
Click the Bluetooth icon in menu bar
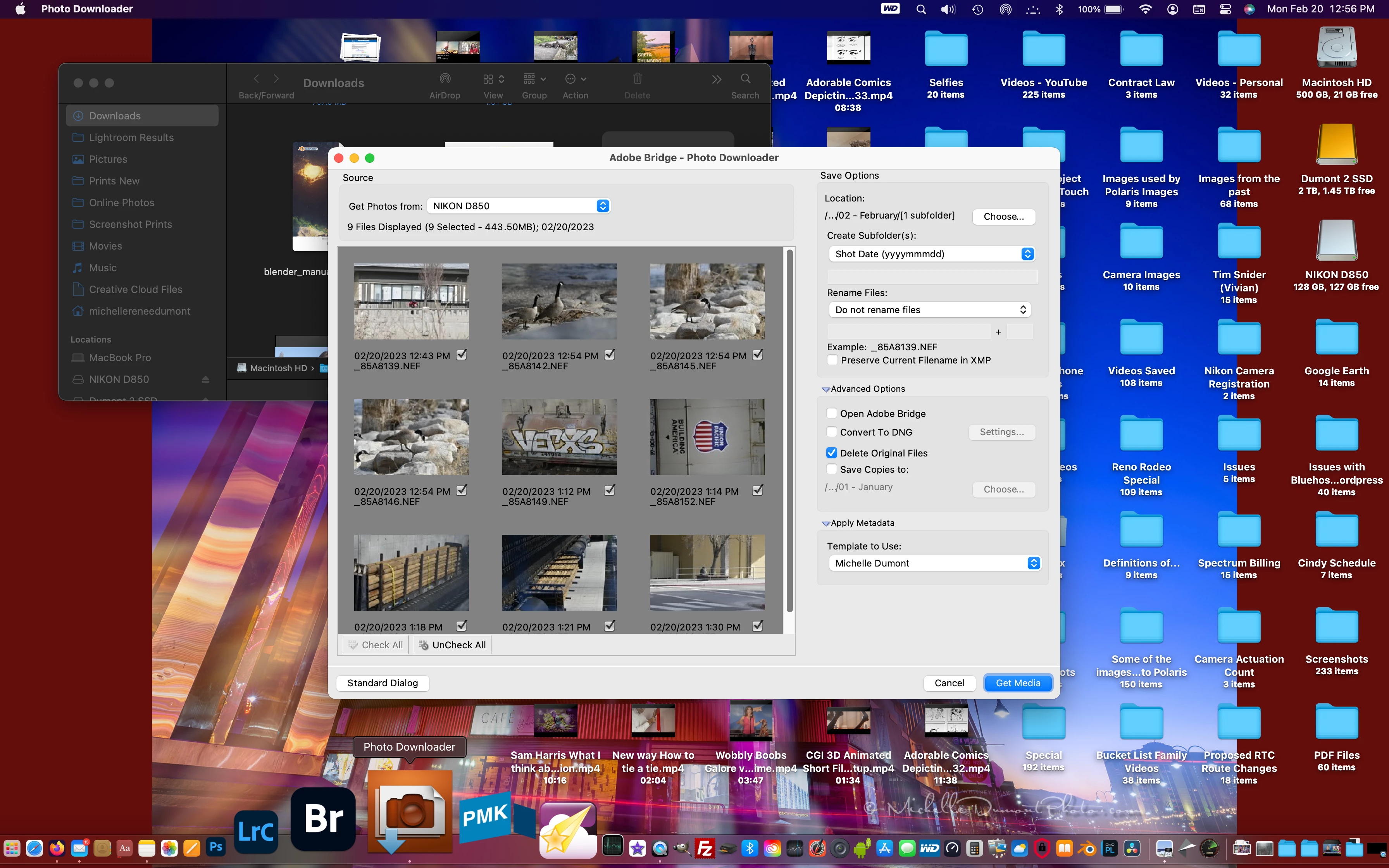1060,9
